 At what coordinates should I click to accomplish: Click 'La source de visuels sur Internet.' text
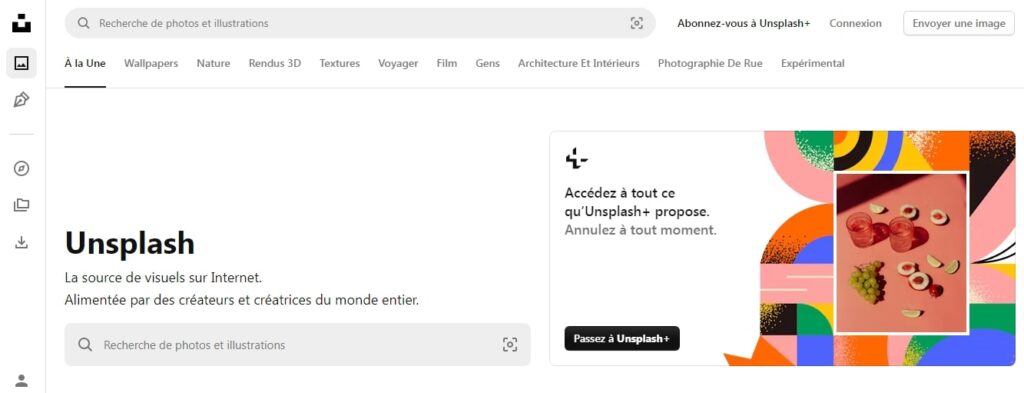click(x=163, y=277)
